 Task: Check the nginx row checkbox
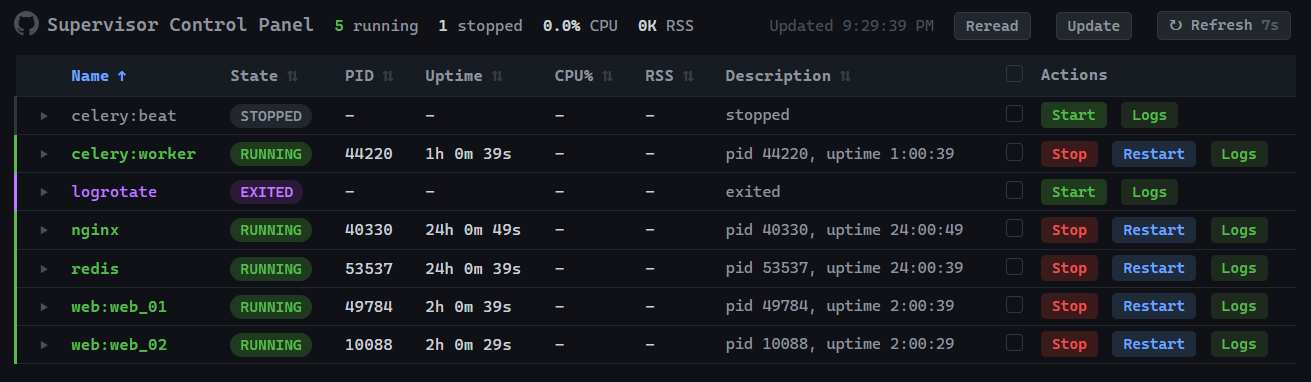click(1015, 228)
